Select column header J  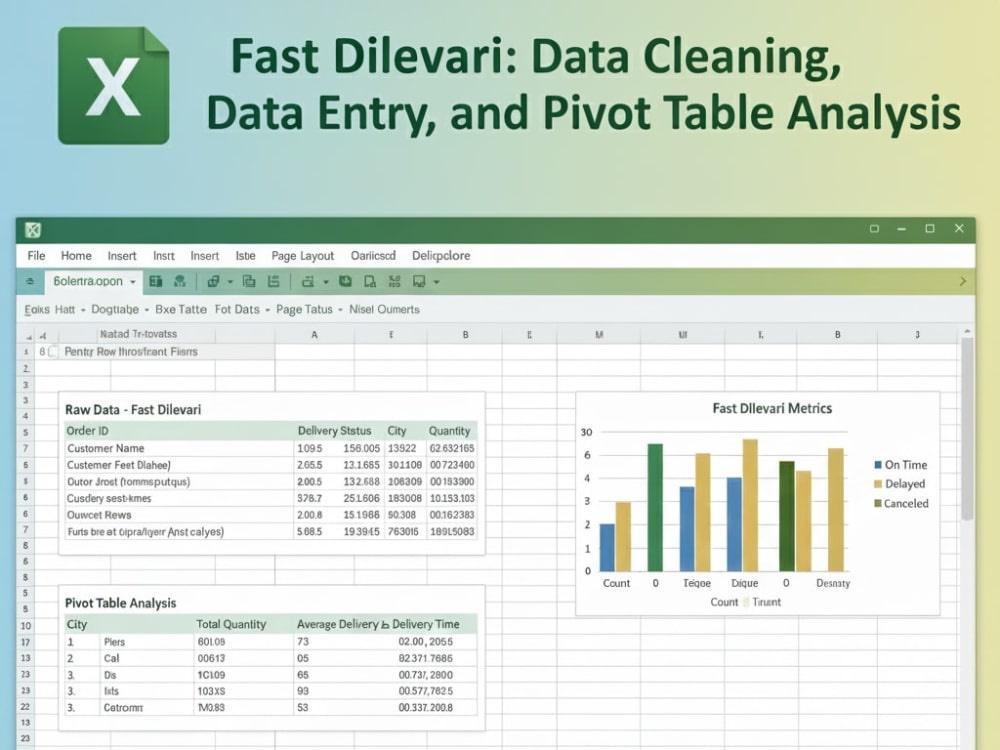(x=918, y=334)
